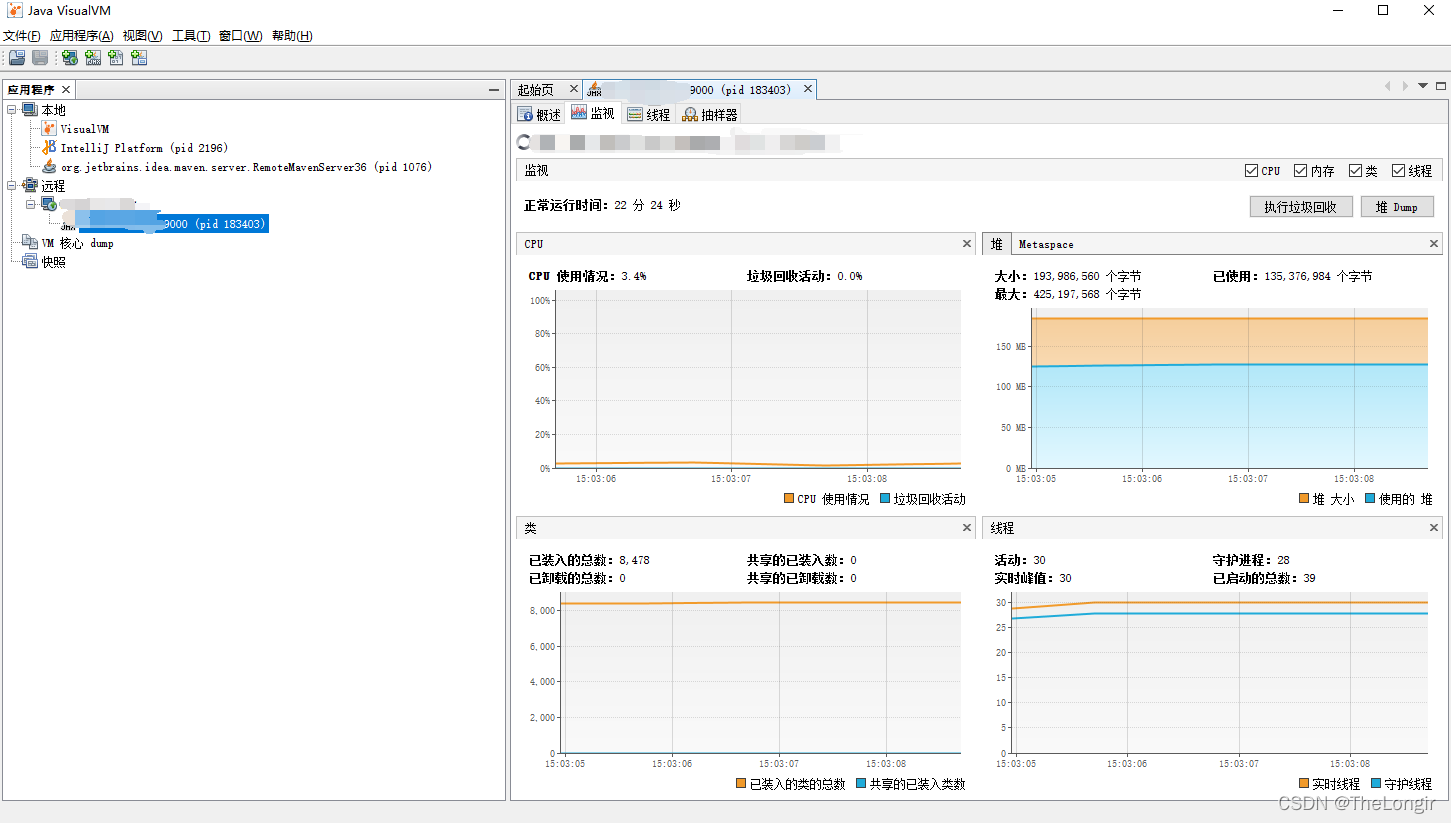Close the 起始页 tab

pyautogui.click(x=573, y=90)
